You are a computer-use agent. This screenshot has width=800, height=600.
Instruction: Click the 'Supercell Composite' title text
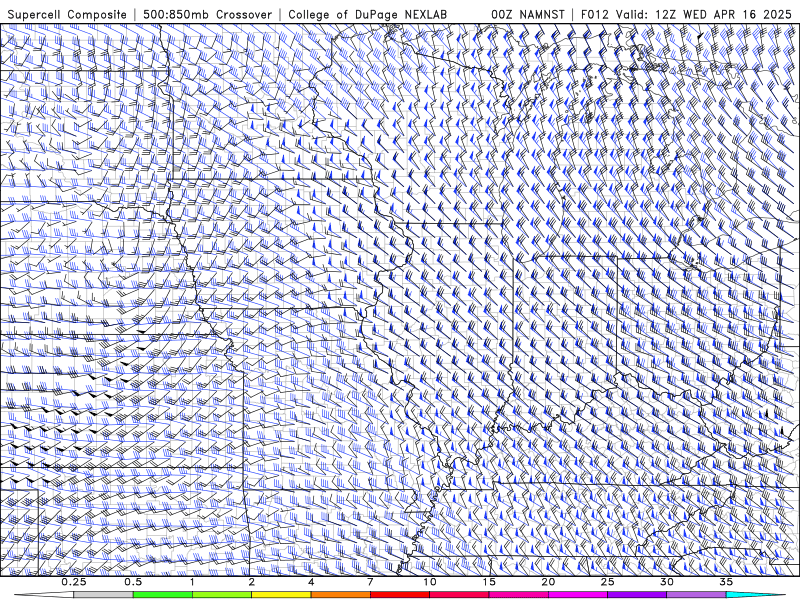(67, 14)
